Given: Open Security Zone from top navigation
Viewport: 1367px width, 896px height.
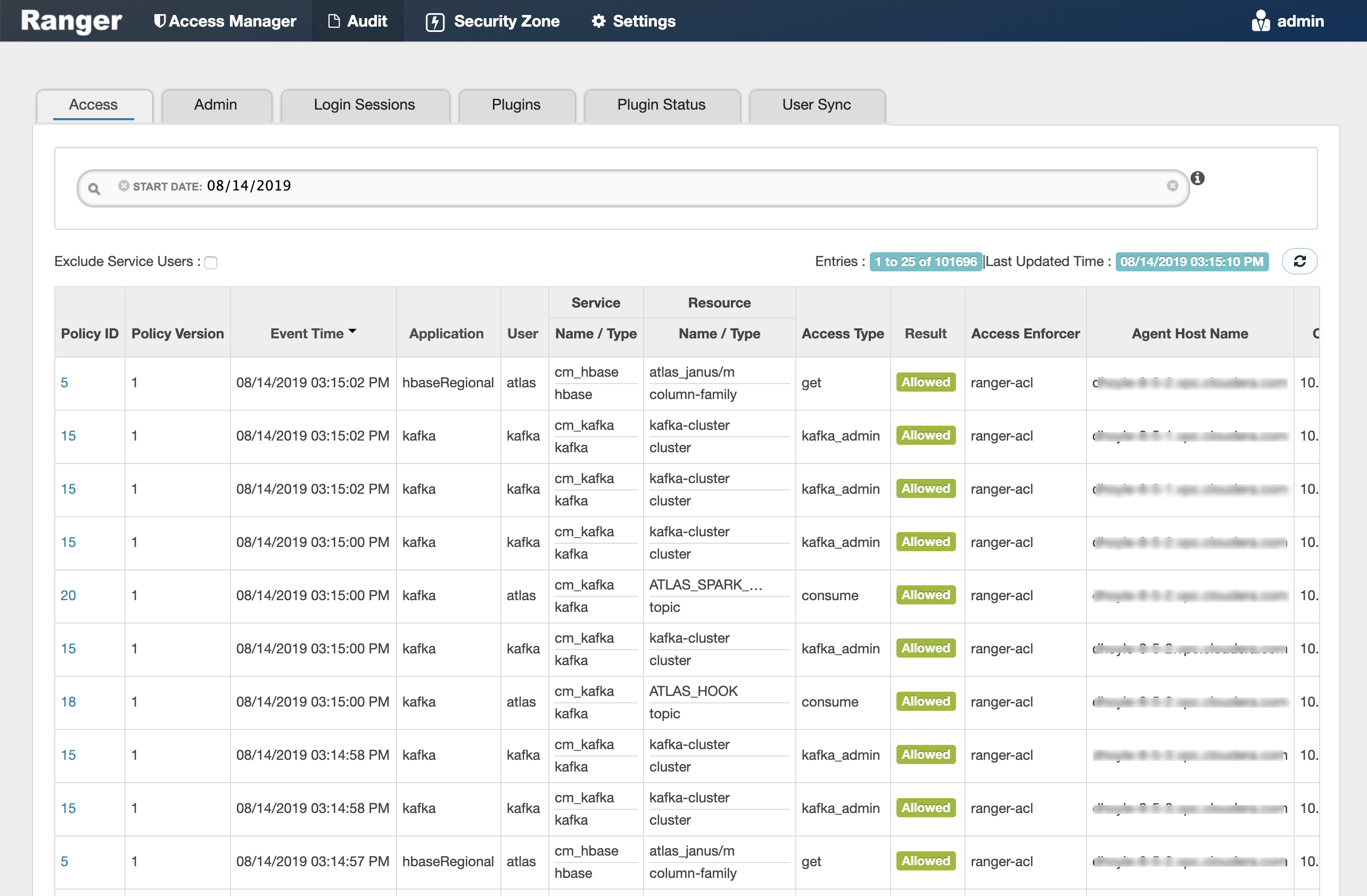Looking at the screenshot, I should pyautogui.click(x=493, y=21).
